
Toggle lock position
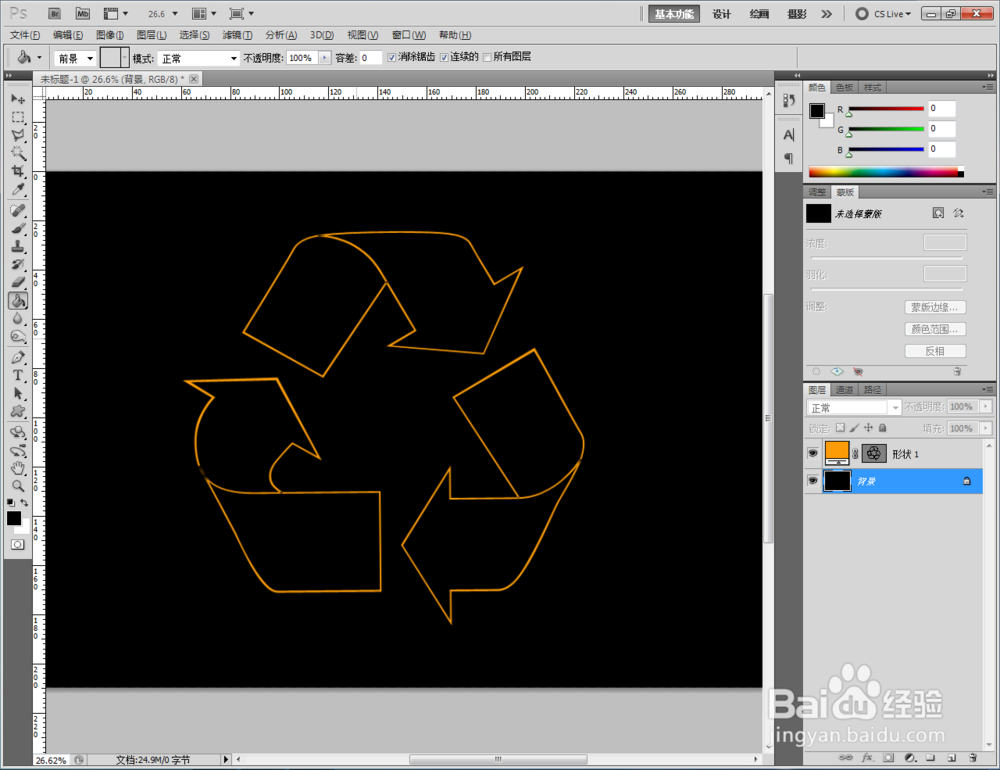pyautogui.click(x=869, y=427)
